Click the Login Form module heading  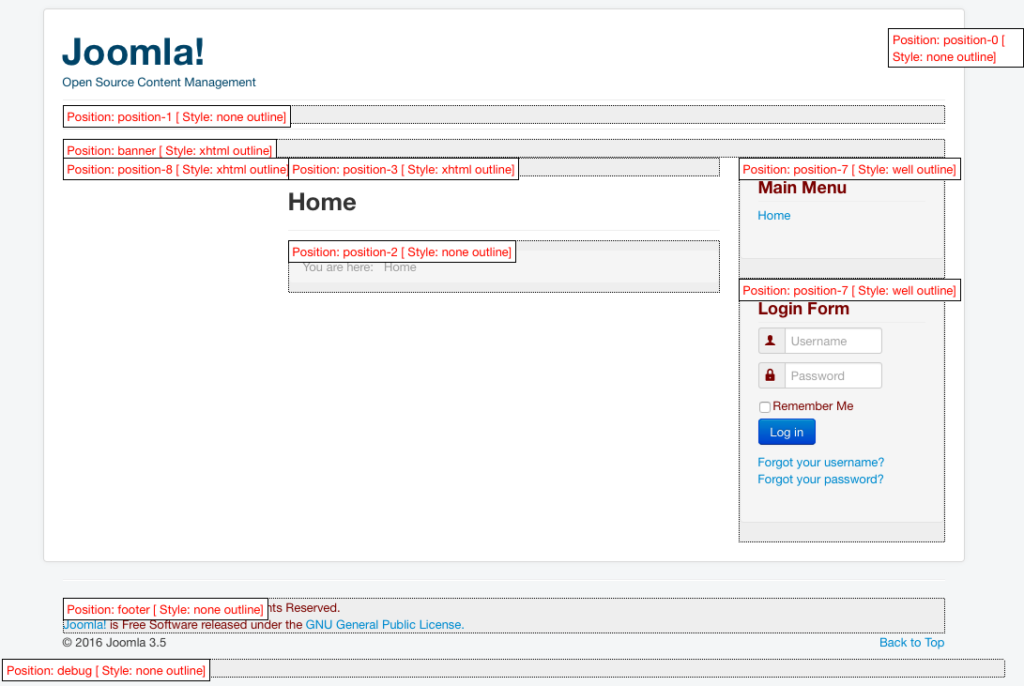coord(803,308)
